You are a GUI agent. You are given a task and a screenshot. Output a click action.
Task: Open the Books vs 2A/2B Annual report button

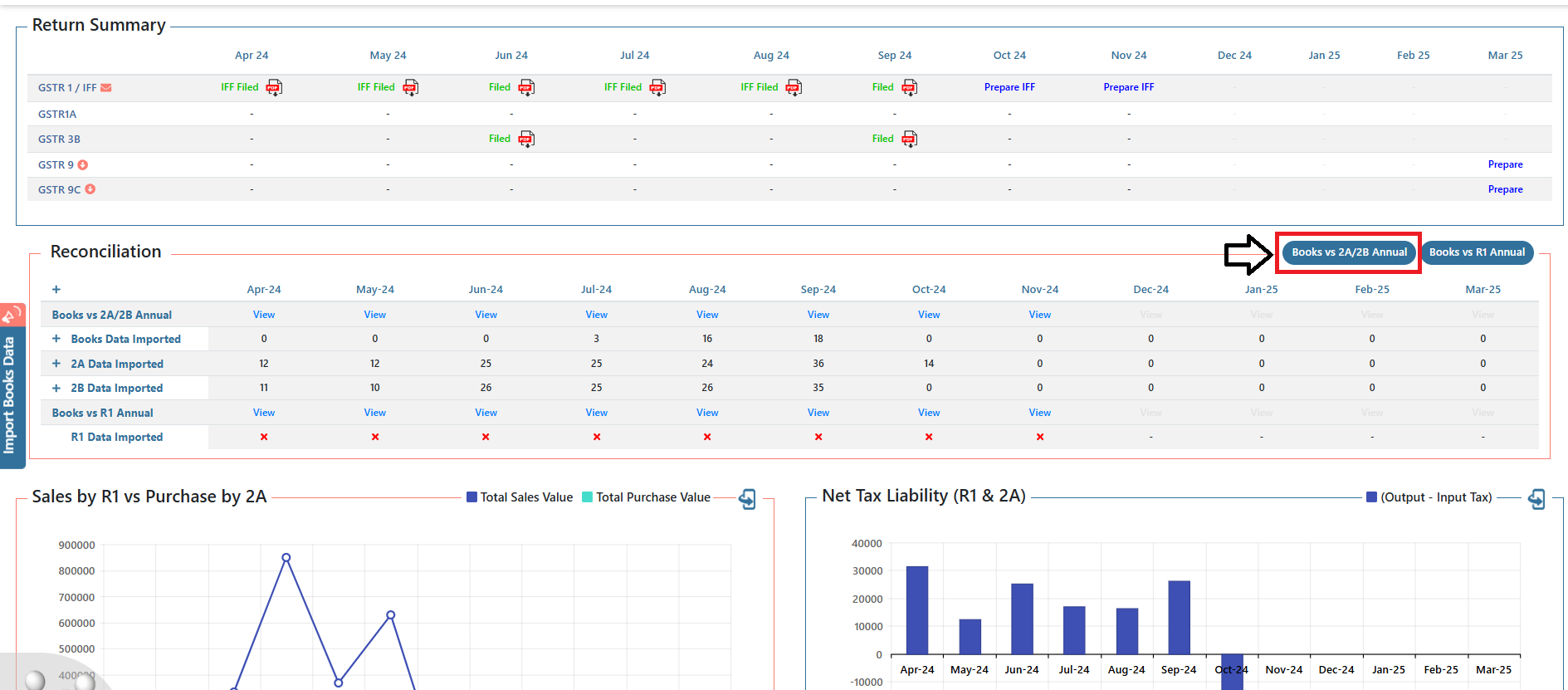click(x=1349, y=252)
